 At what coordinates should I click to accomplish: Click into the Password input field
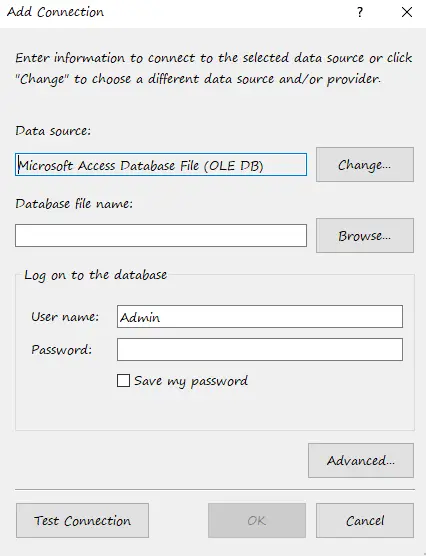point(260,349)
